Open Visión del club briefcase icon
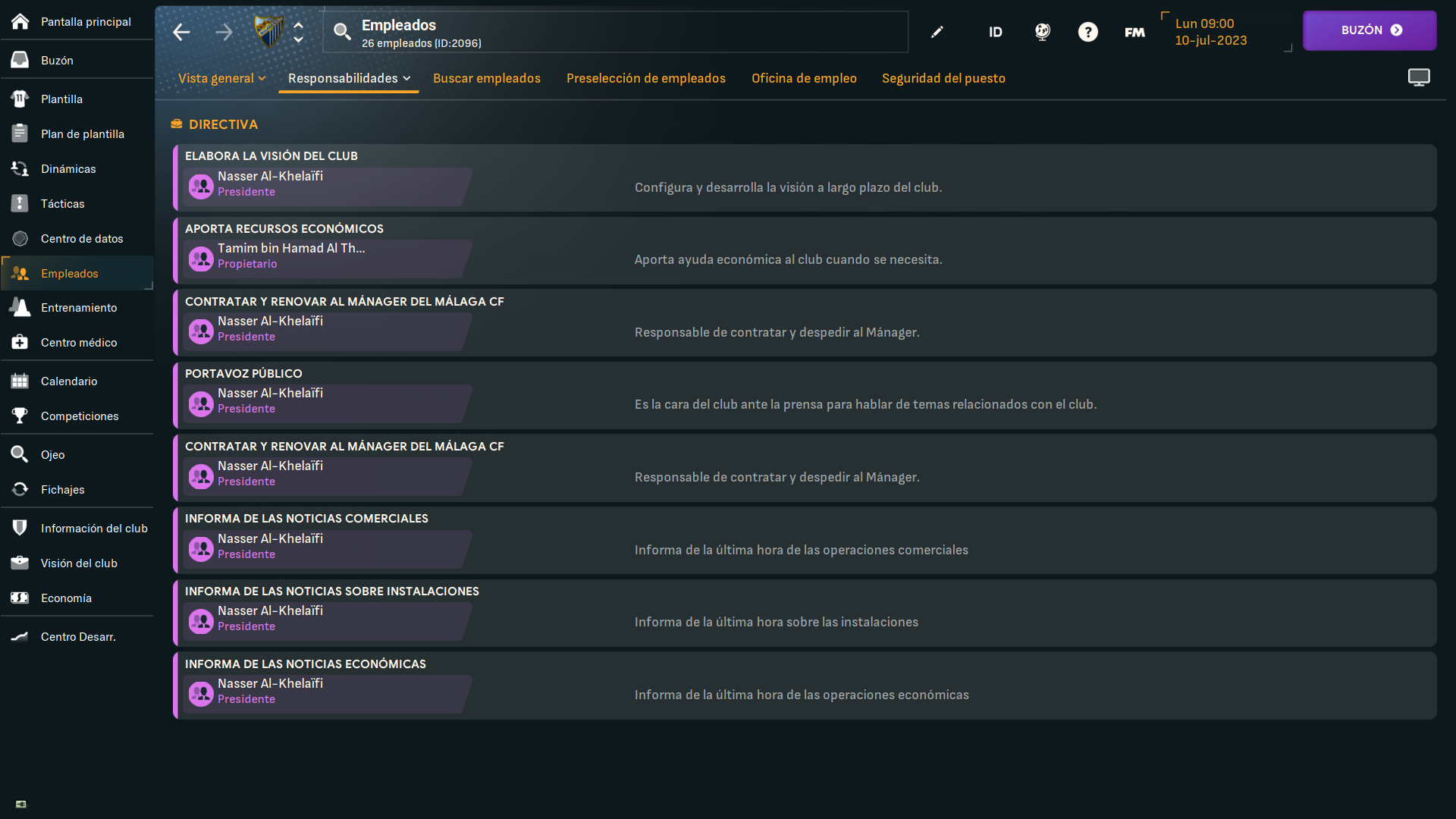Image resolution: width=1456 pixels, height=819 pixels. pos(20,563)
